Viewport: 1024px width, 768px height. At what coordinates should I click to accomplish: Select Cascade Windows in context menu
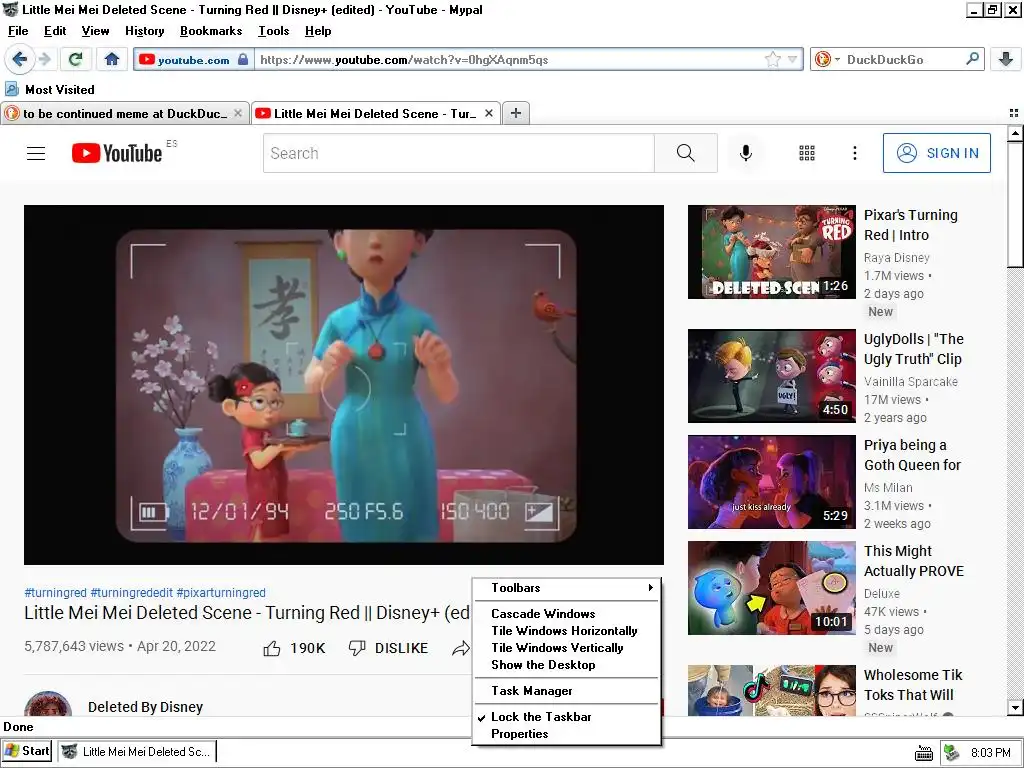point(566,614)
